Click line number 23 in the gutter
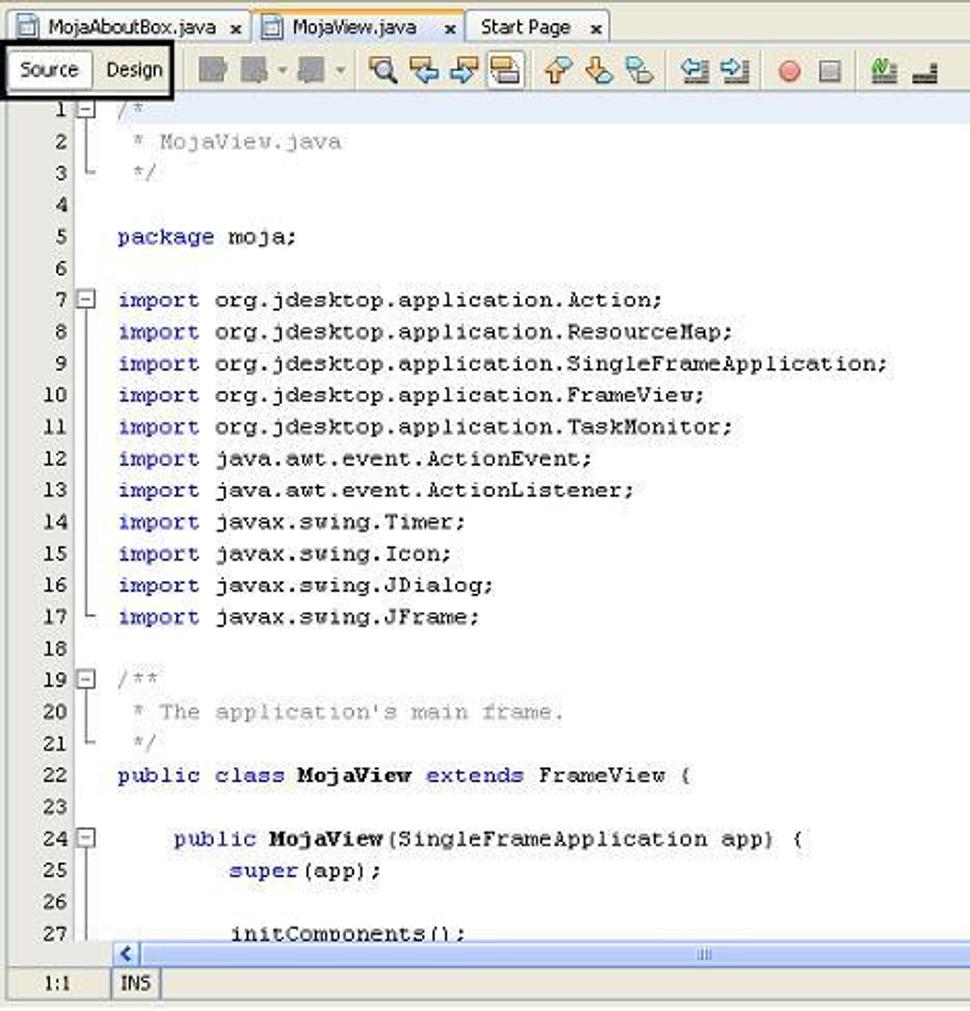Image resolution: width=970 pixels, height=1011 pixels. [x=55, y=806]
